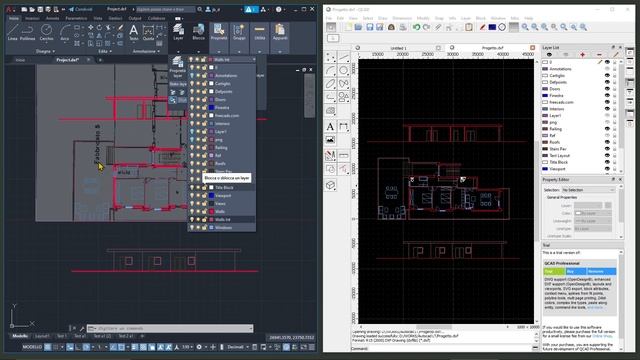This screenshot has height=360, width=640.
Task: Toggle the lightbulb for Walls layer in AutoCAD
Action: 192,211
